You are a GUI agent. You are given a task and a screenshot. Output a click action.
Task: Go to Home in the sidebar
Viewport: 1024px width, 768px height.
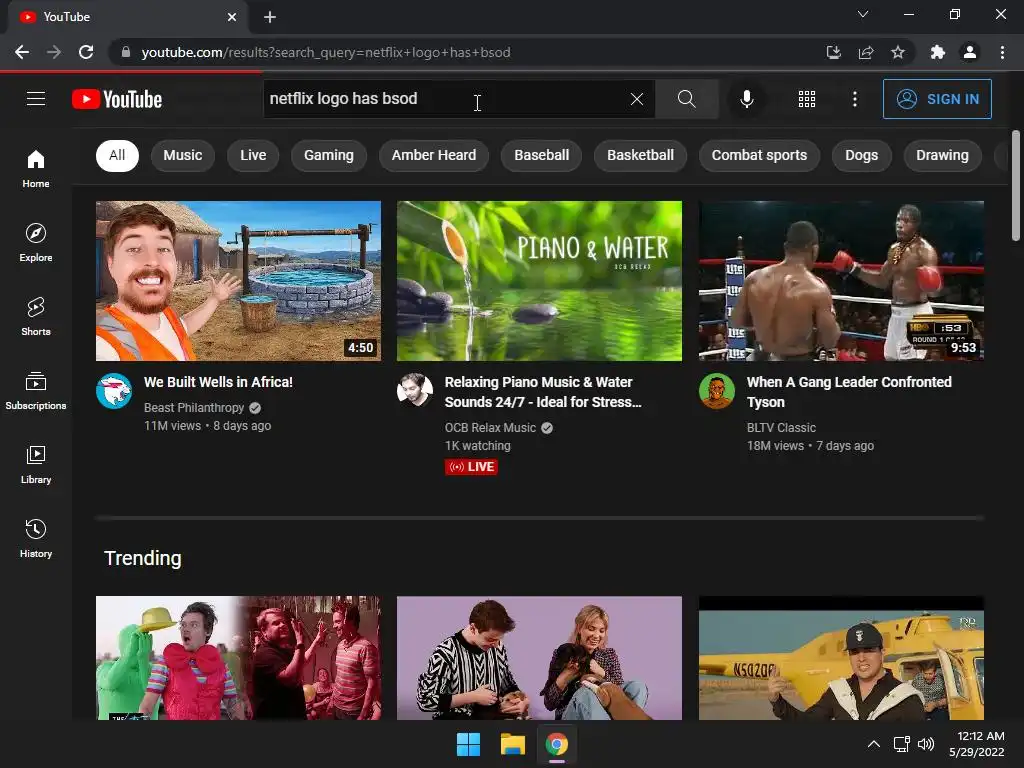coord(36,168)
